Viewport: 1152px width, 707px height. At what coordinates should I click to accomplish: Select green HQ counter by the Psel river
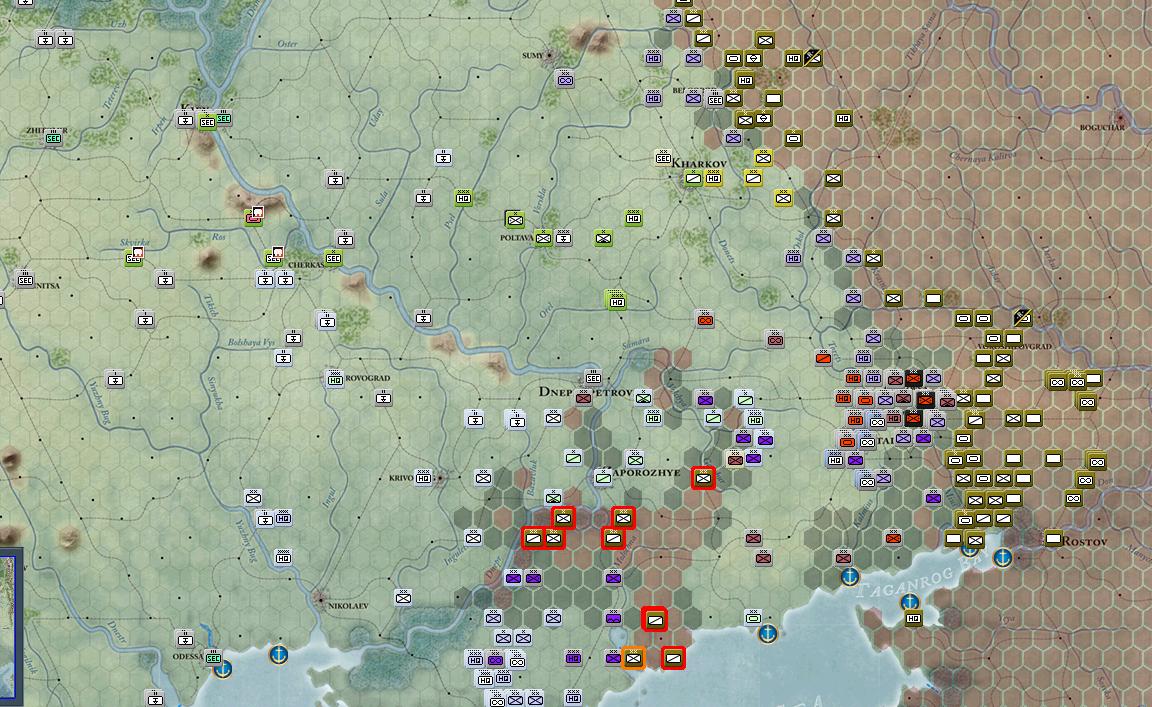(x=463, y=198)
